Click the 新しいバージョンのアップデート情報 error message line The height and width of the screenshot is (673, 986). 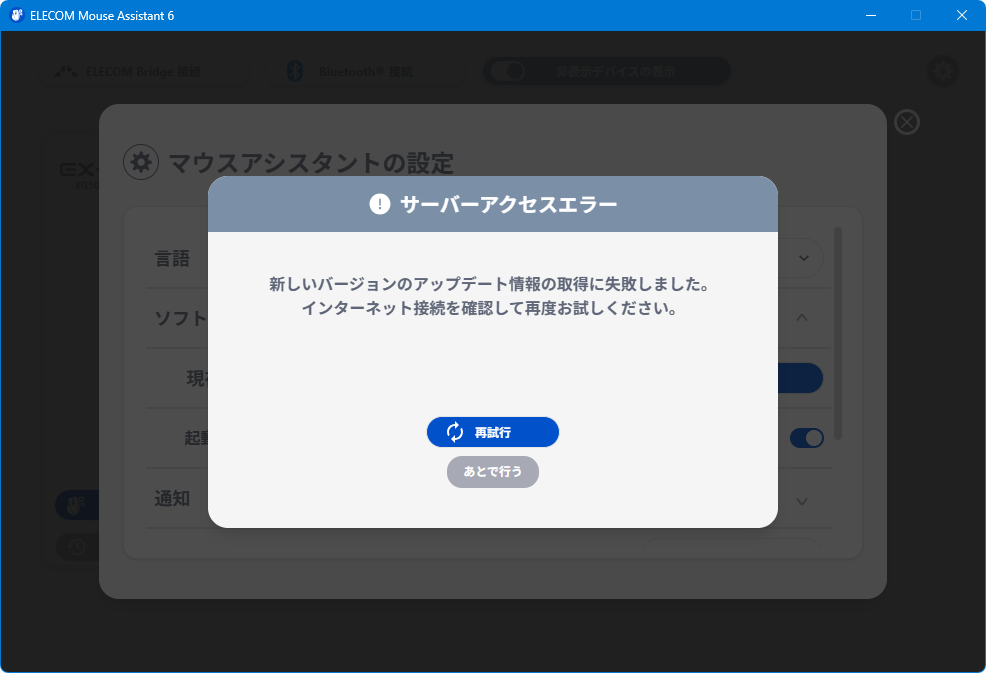pyautogui.click(x=489, y=284)
